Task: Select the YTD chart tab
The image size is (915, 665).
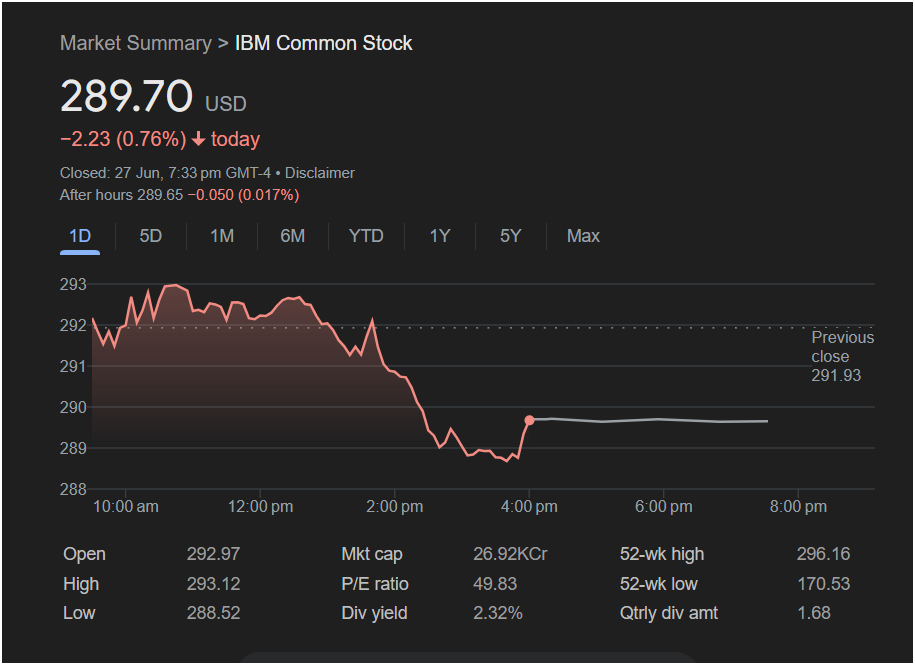Action: tap(366, 236)
